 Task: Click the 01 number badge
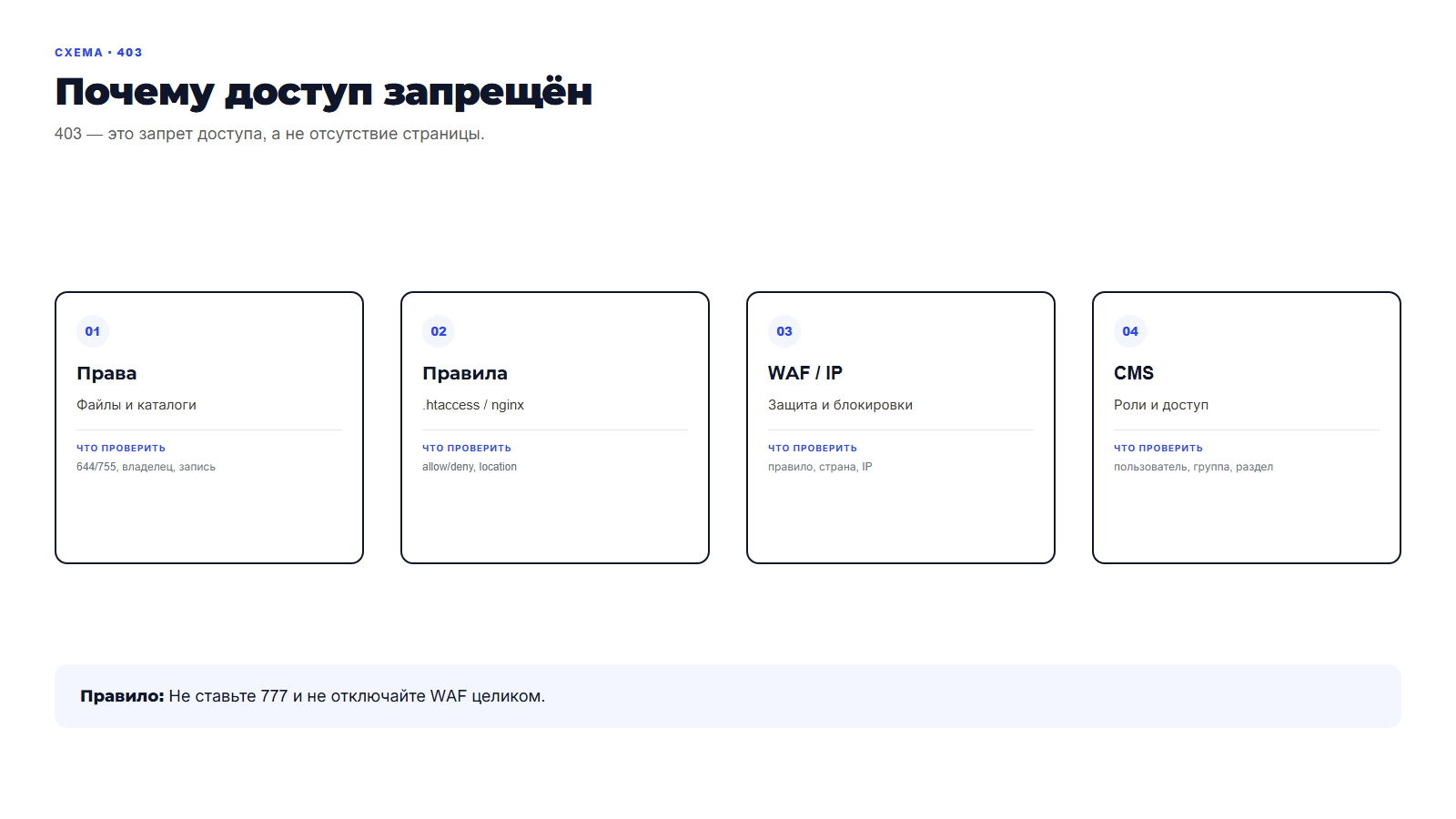point(93,331)
